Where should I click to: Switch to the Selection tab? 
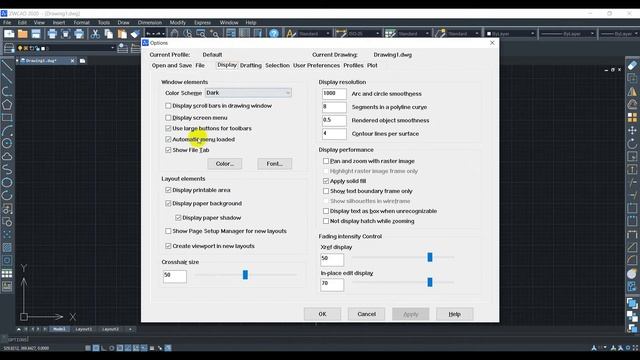pos(277,65)
